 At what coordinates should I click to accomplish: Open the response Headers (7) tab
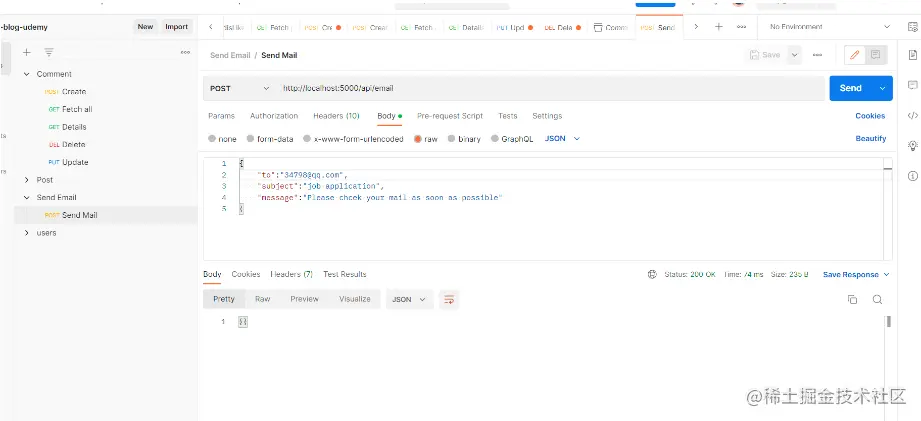(291, 274)
